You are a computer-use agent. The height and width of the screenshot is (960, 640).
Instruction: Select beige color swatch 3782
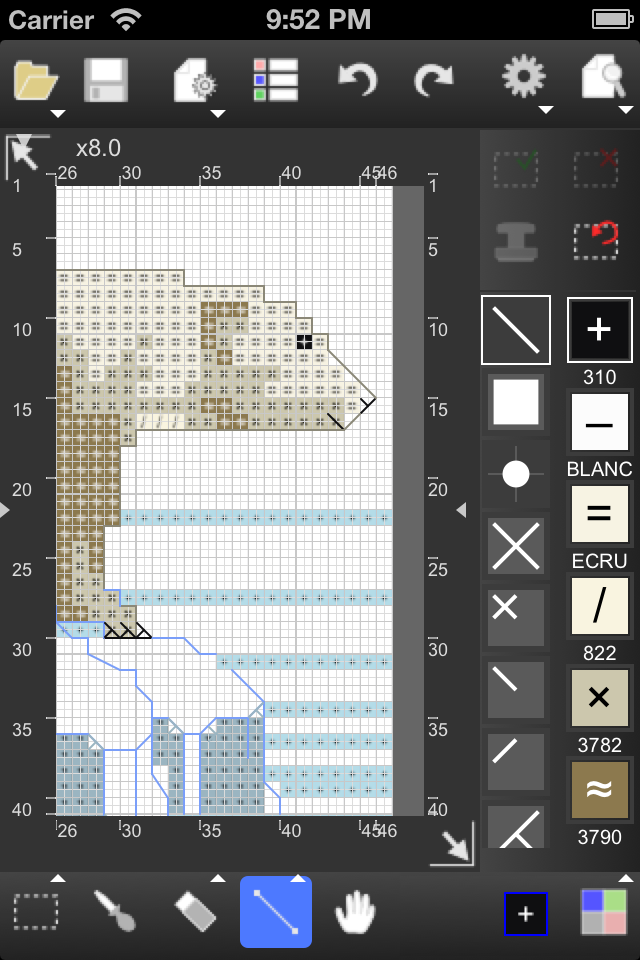[x=599, y=698]
